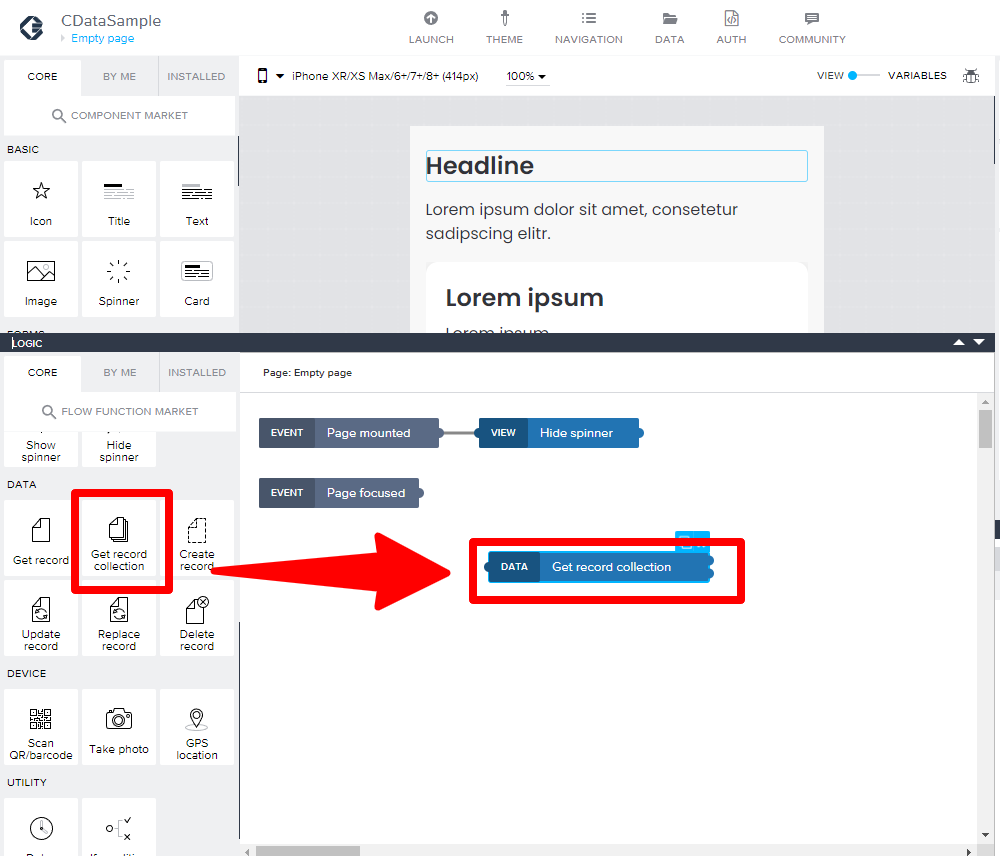Collapse the logic panel with down arrow
Image resolution: width=1000 pixels, height=856 pixels.
(979, 343)
